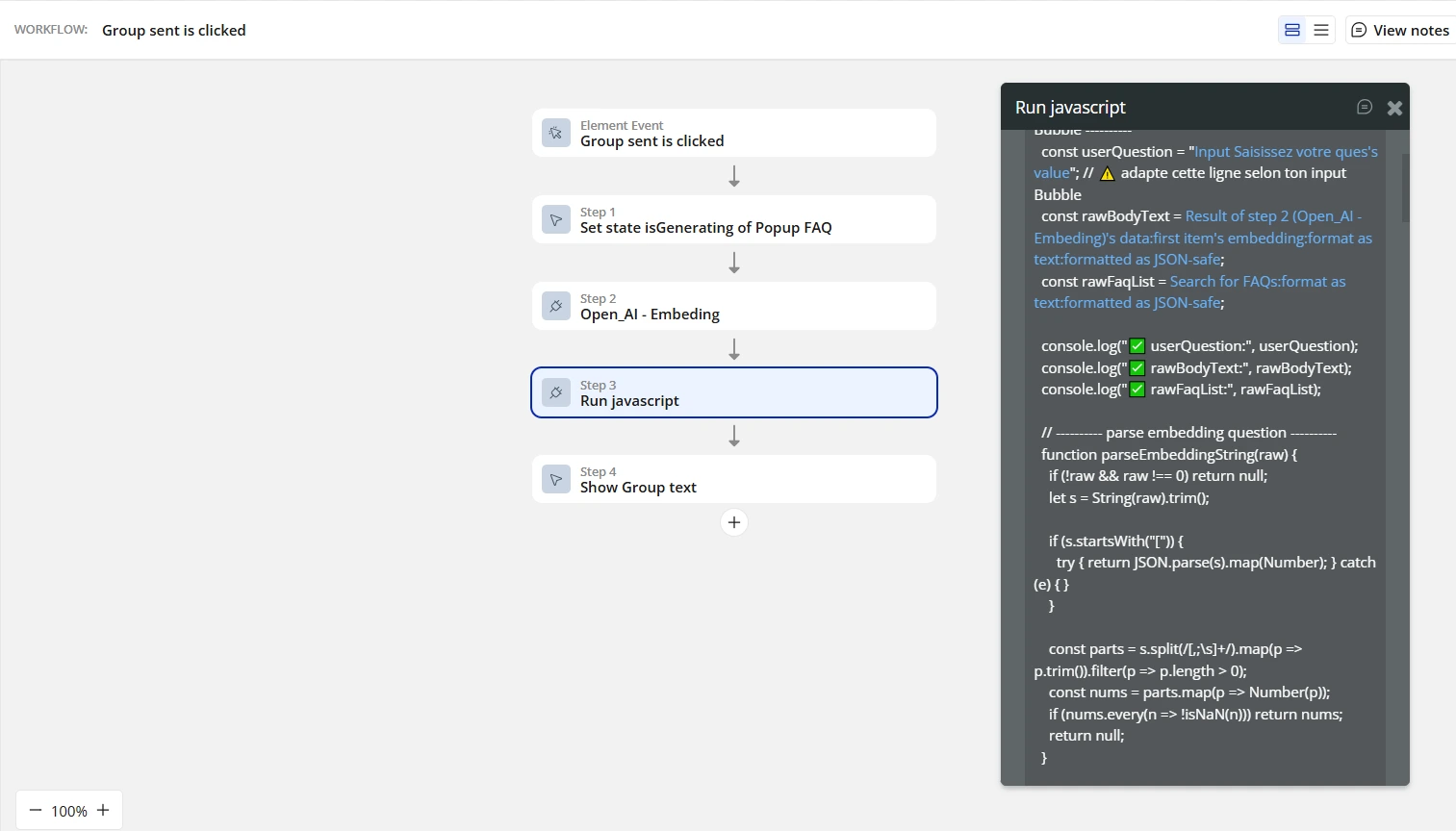Click the Step 1 set state icon
This screenshot has height=831, width=1456.
coord(556,219)
